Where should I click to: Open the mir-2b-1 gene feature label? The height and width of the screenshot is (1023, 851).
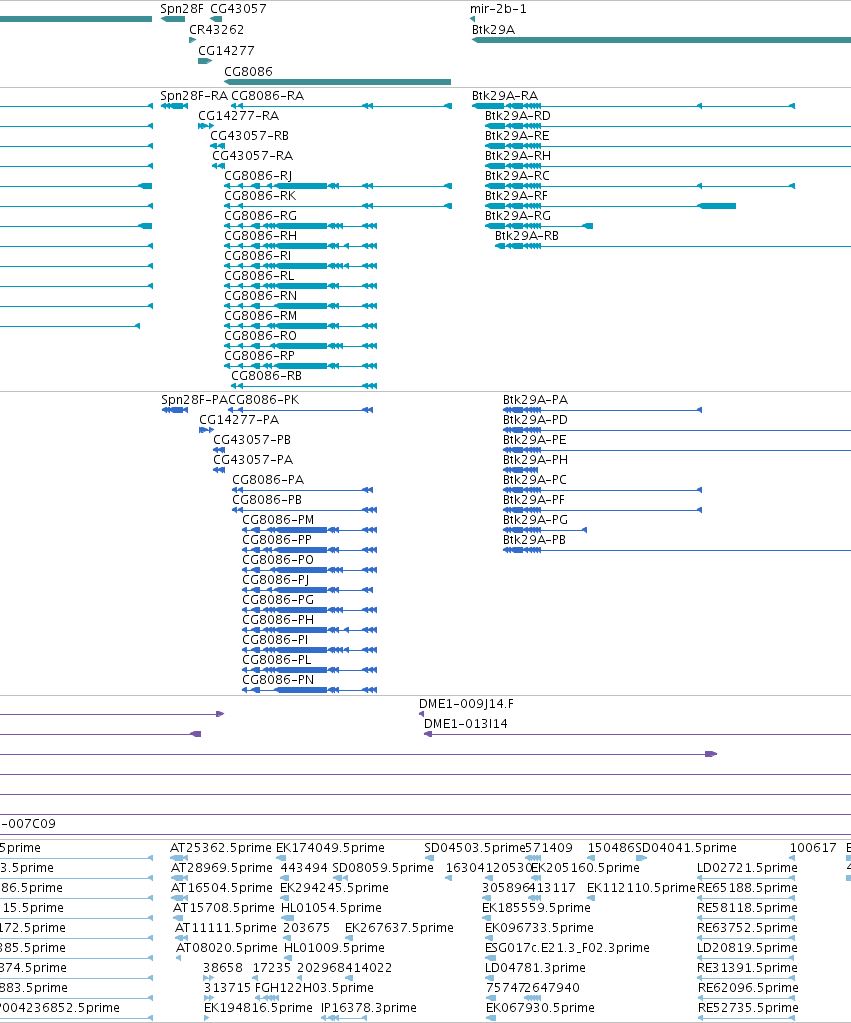[x=498, y=9]
